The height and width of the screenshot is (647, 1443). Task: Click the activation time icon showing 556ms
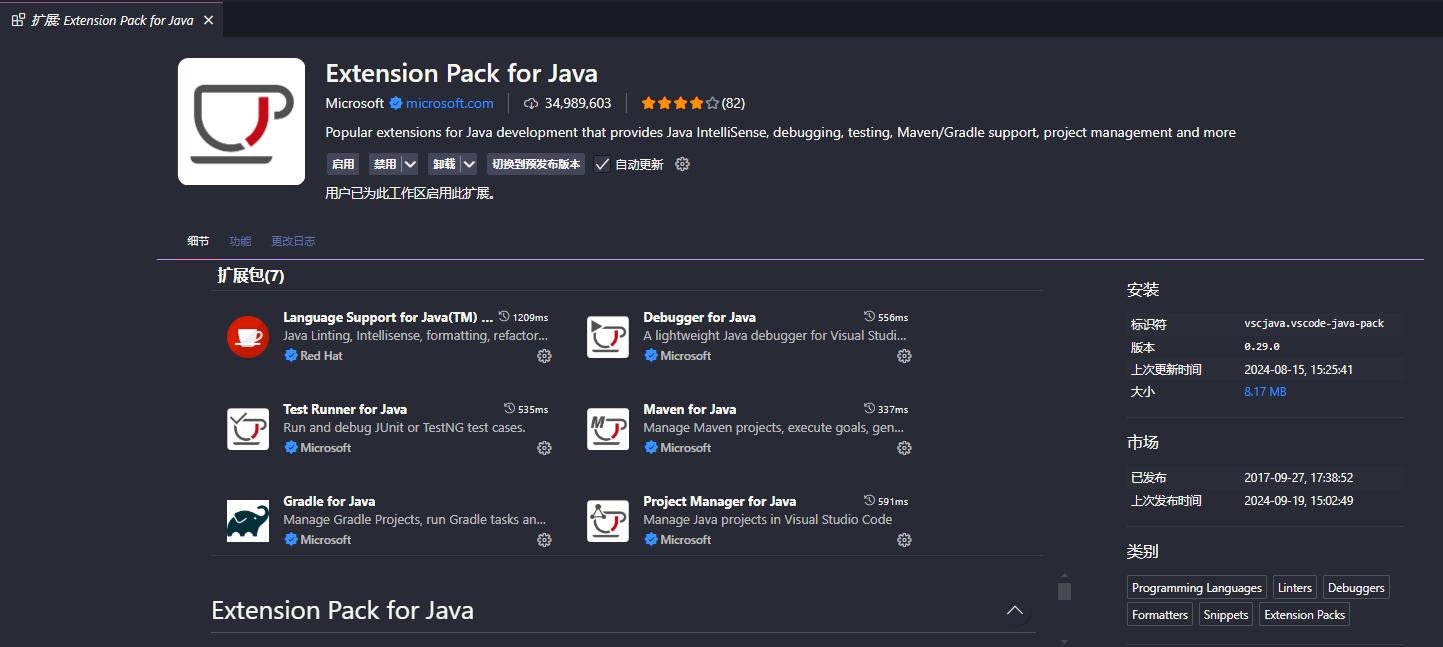click(x=869, y=317)
